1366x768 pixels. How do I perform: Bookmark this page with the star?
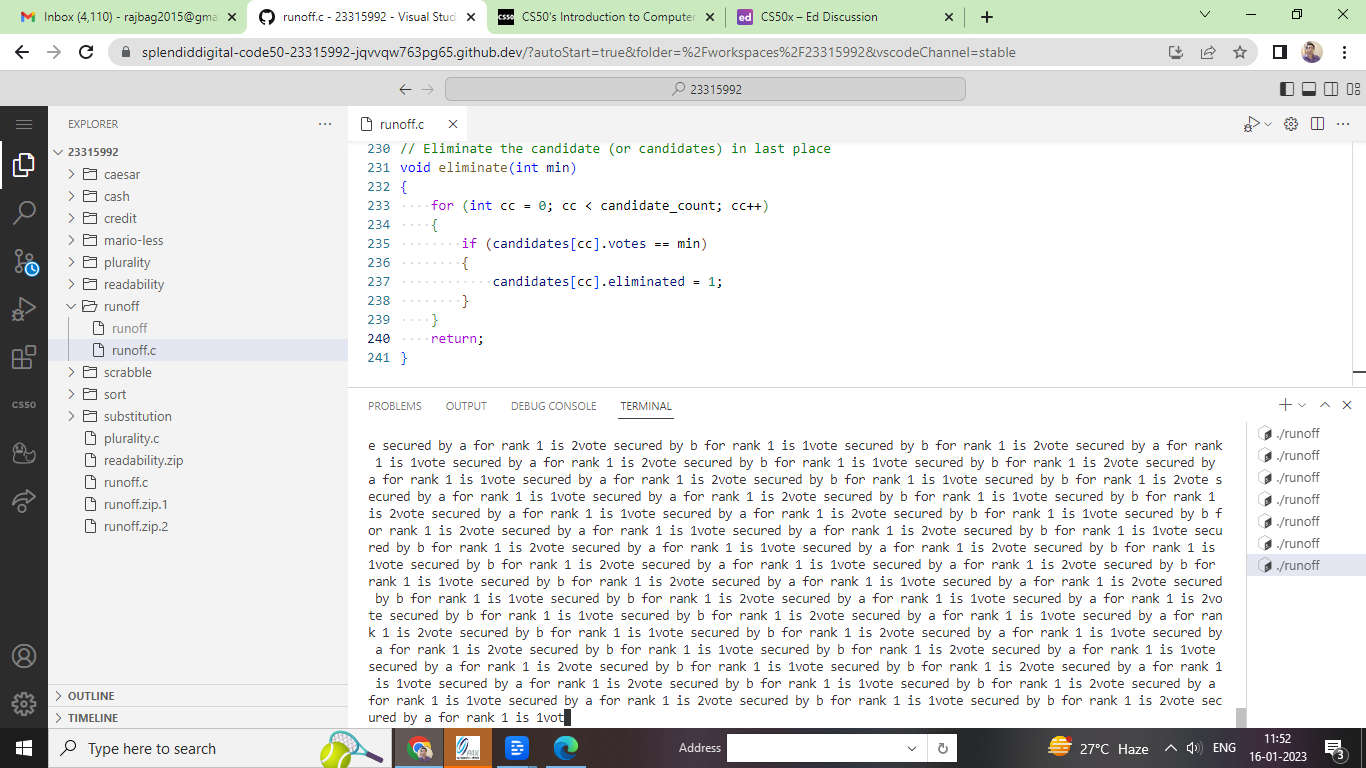(1240, 52)
